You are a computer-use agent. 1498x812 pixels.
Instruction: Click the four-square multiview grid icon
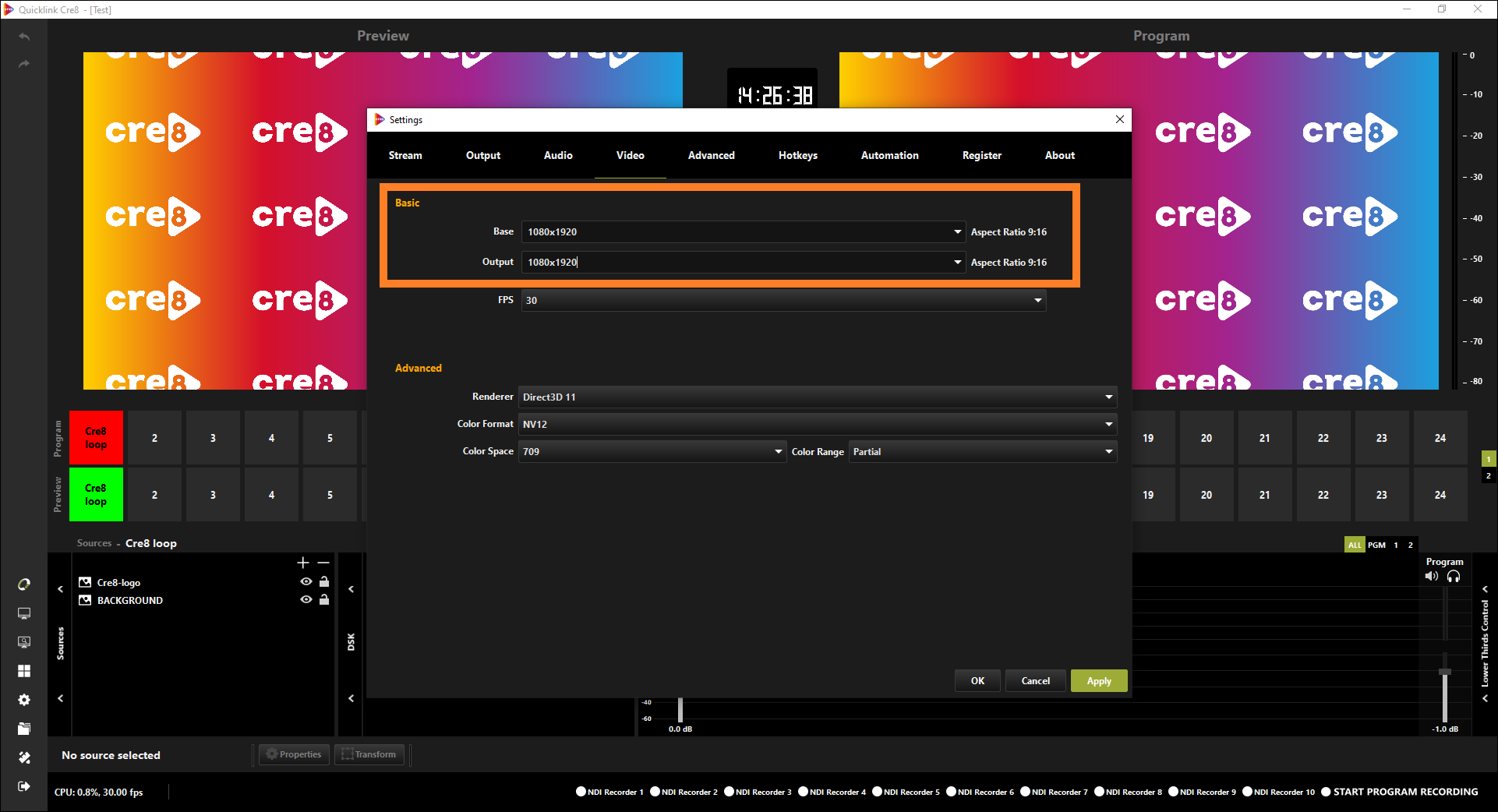pyautogui.click(x=24, y=671)
